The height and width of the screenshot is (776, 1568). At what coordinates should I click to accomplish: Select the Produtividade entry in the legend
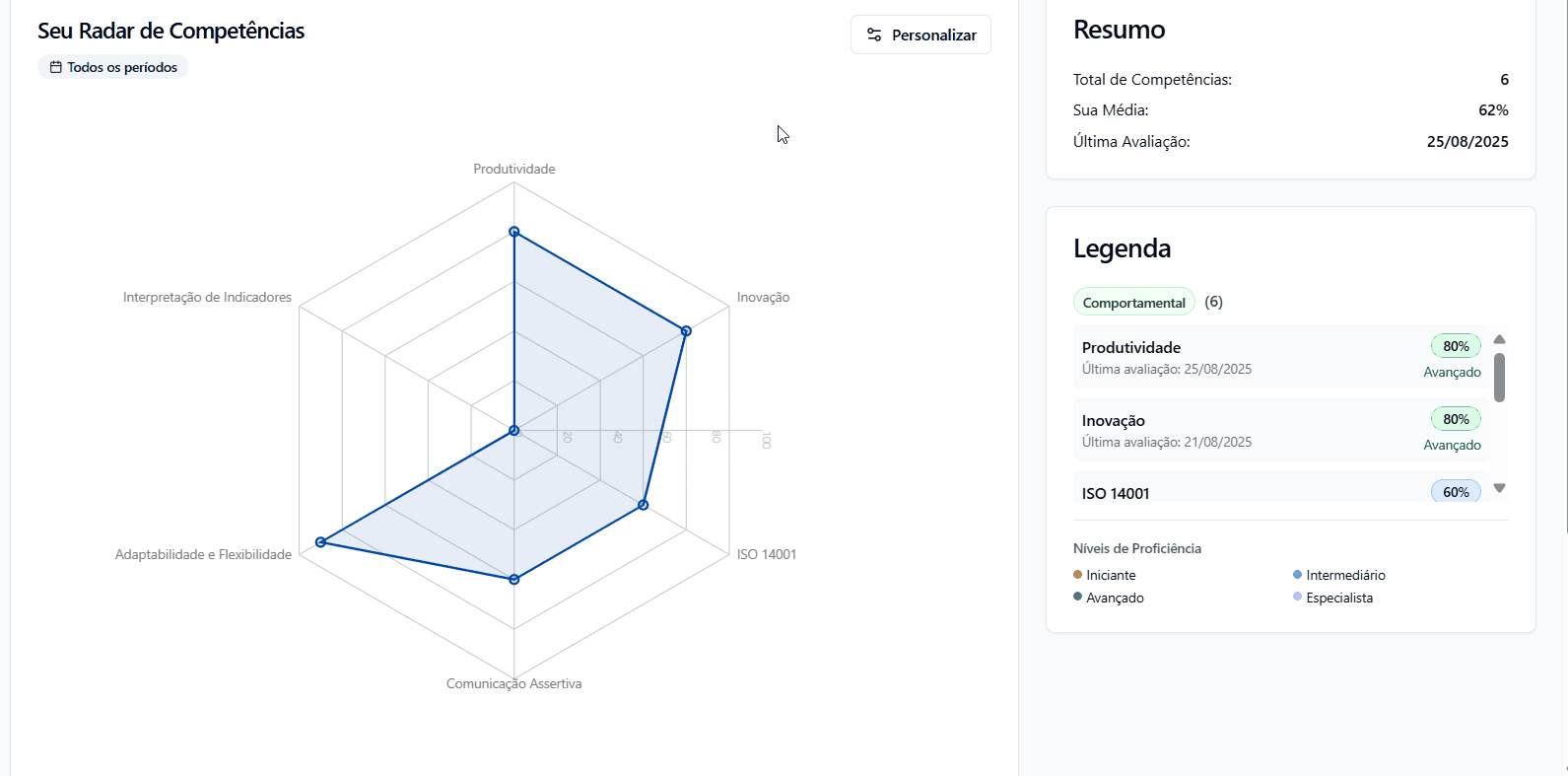[x=1130, y=347]
